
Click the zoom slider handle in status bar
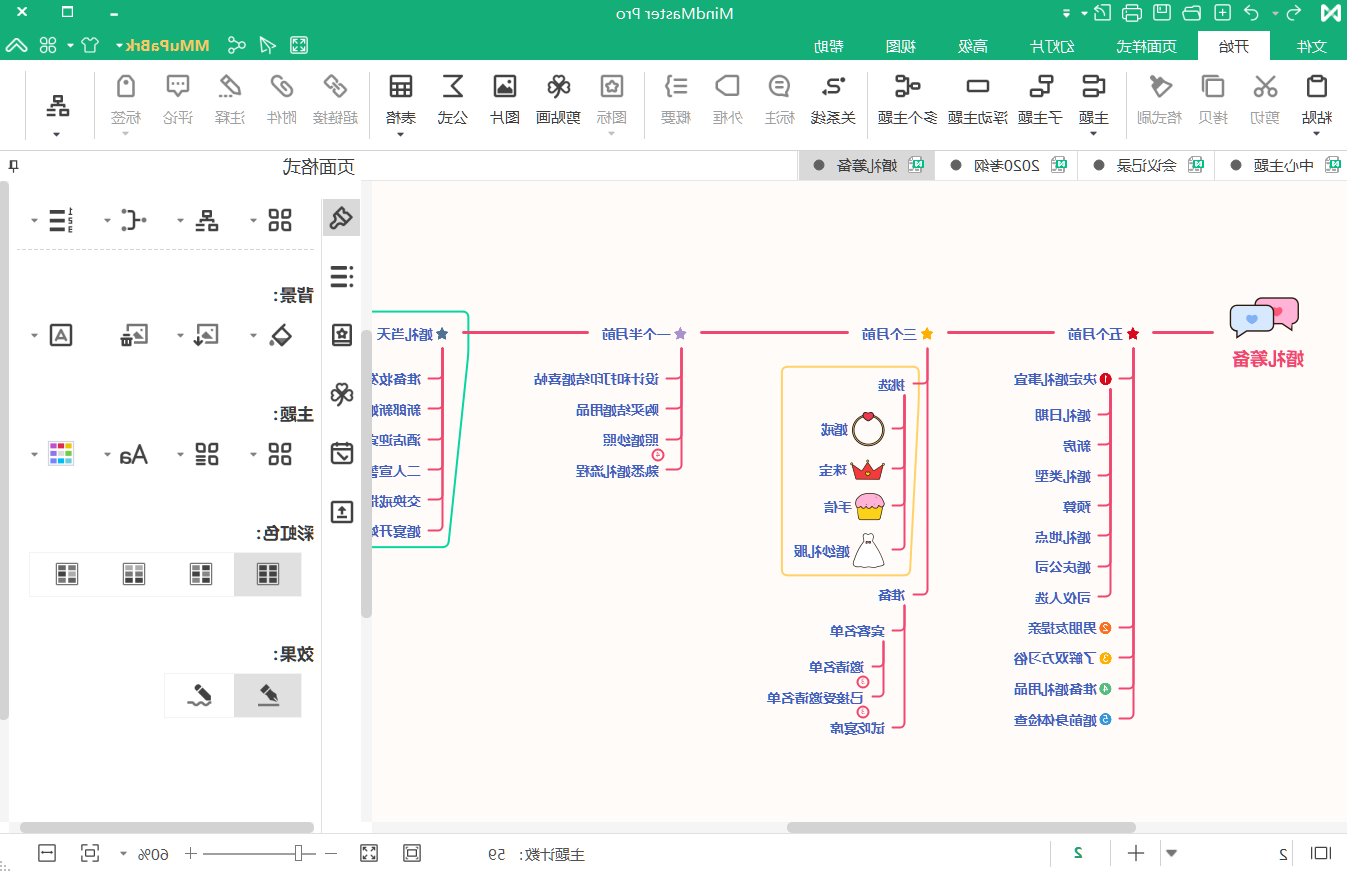click(299, 853)
